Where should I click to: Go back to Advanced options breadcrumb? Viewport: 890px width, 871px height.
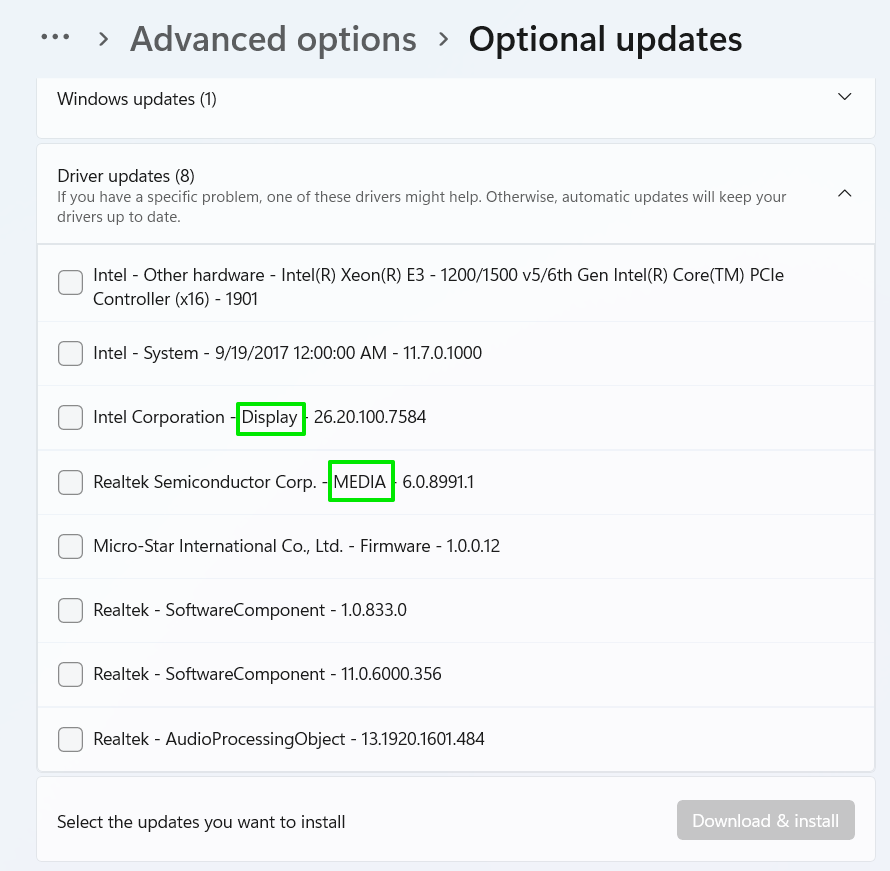pos(273,39)
